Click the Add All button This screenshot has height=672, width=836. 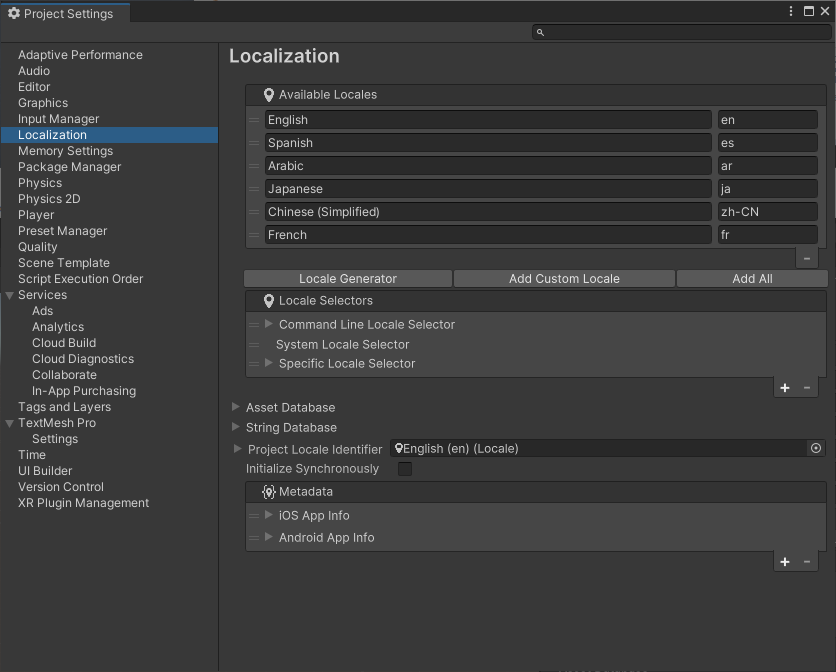pos(752,278)
